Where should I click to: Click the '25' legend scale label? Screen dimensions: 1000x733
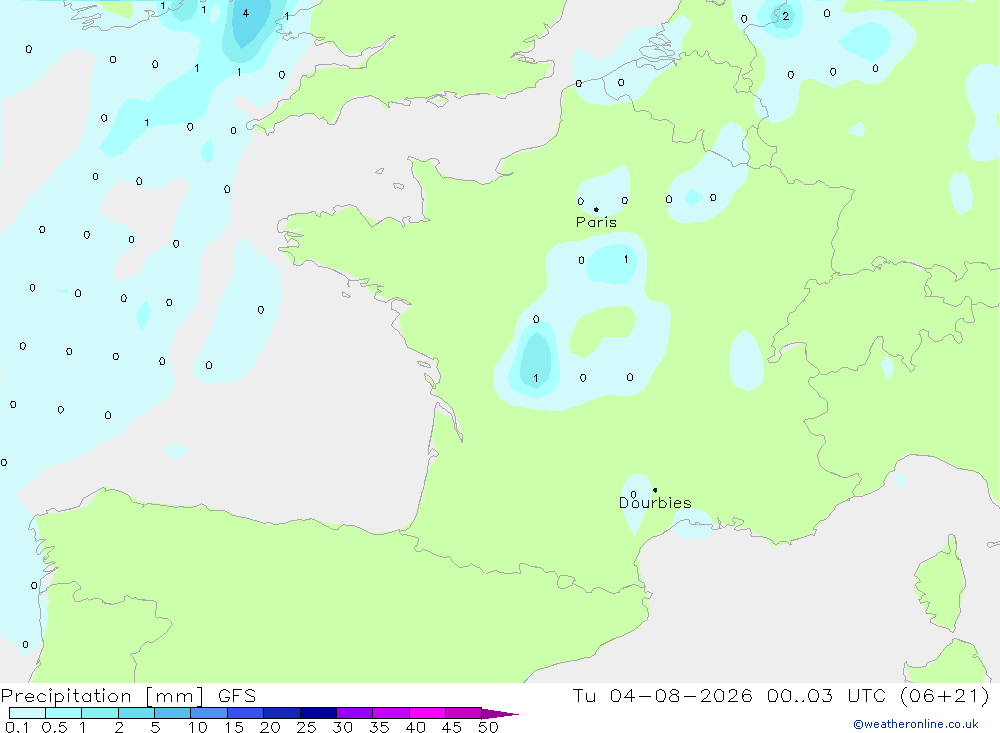(306, 727)
